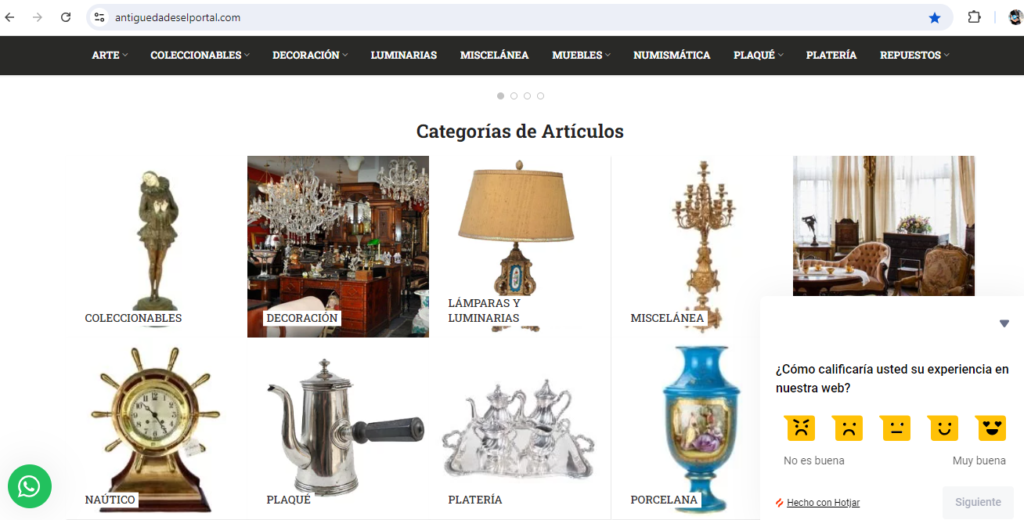The width and height of the screenshot is (1024, 520).
Task: Open the PLATERÍA menu item
Action: click(x=831, y=55)
